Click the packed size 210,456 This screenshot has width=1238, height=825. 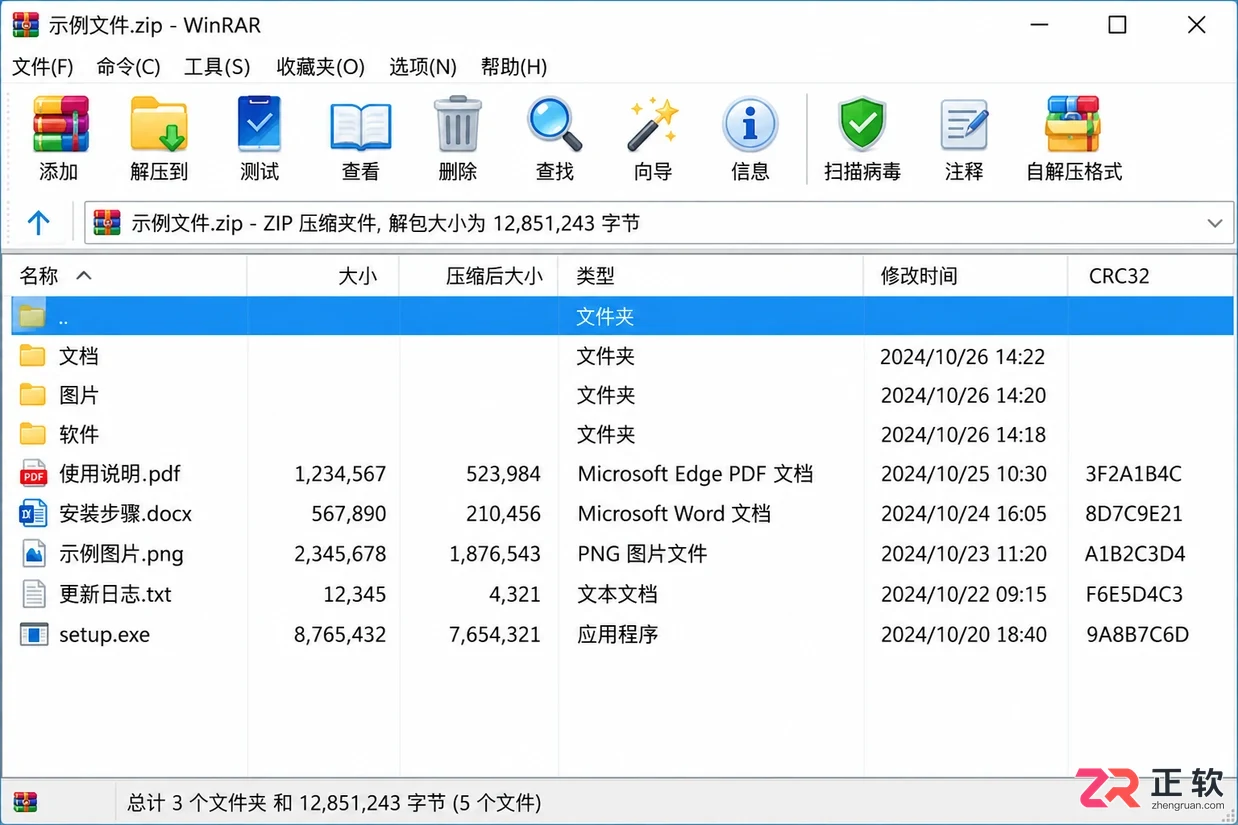[503, 514]
